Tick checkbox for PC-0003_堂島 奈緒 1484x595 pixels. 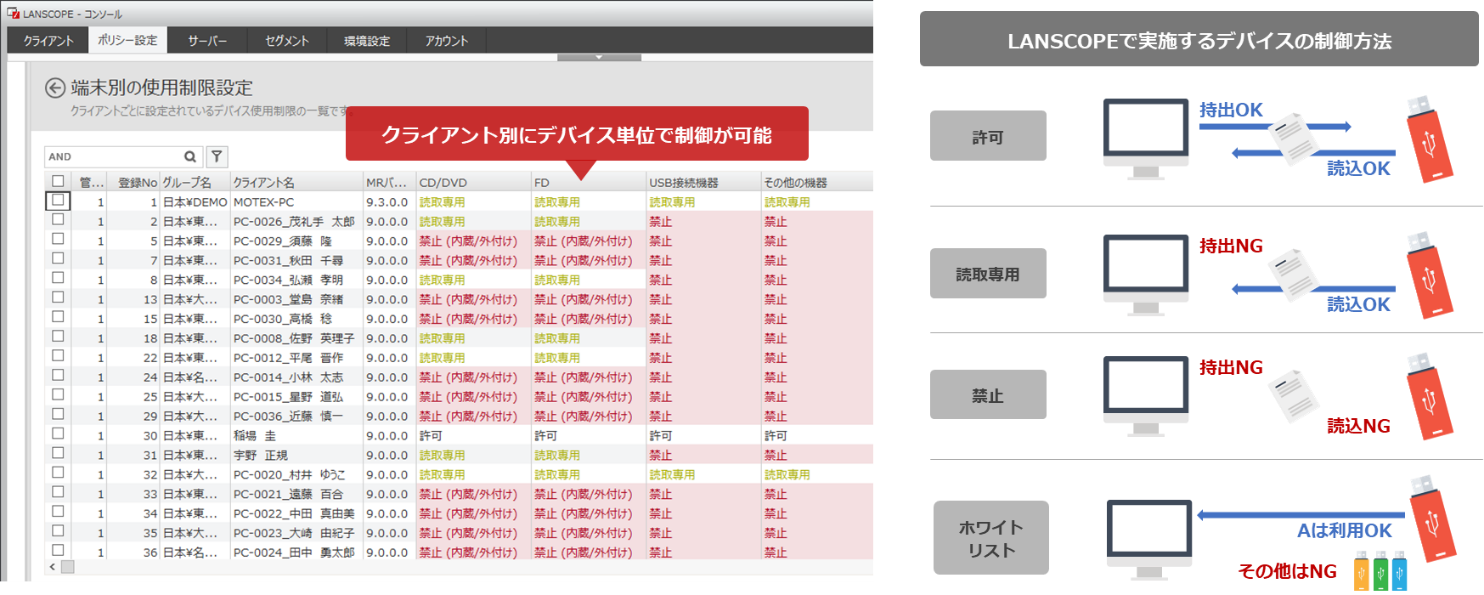pyautogui.click(x=58, y=297)
